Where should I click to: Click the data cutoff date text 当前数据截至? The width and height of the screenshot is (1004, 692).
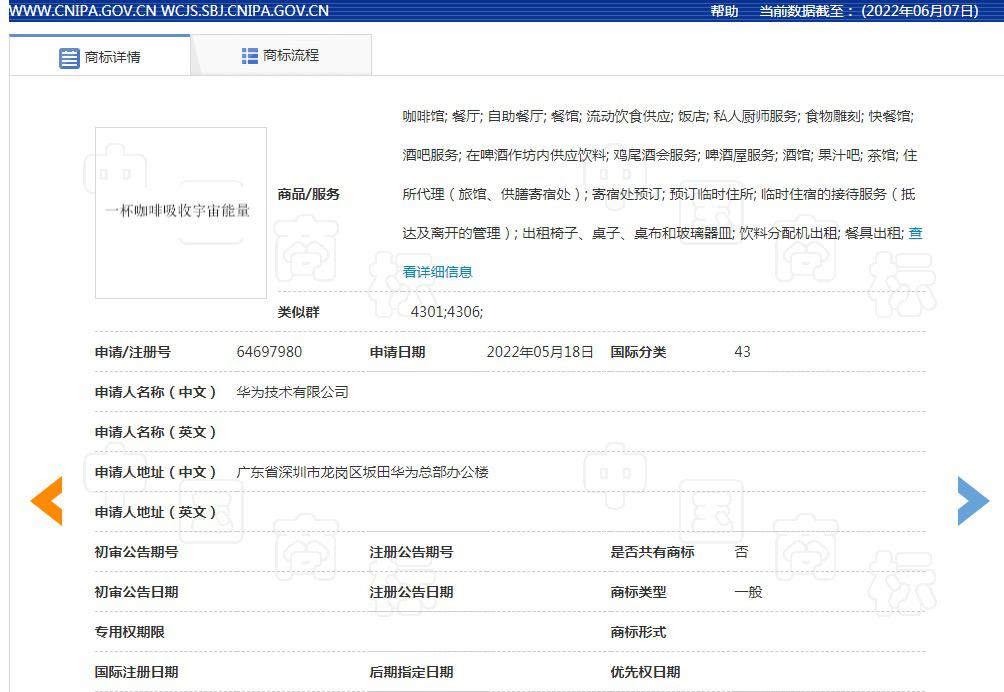point(802,11)
